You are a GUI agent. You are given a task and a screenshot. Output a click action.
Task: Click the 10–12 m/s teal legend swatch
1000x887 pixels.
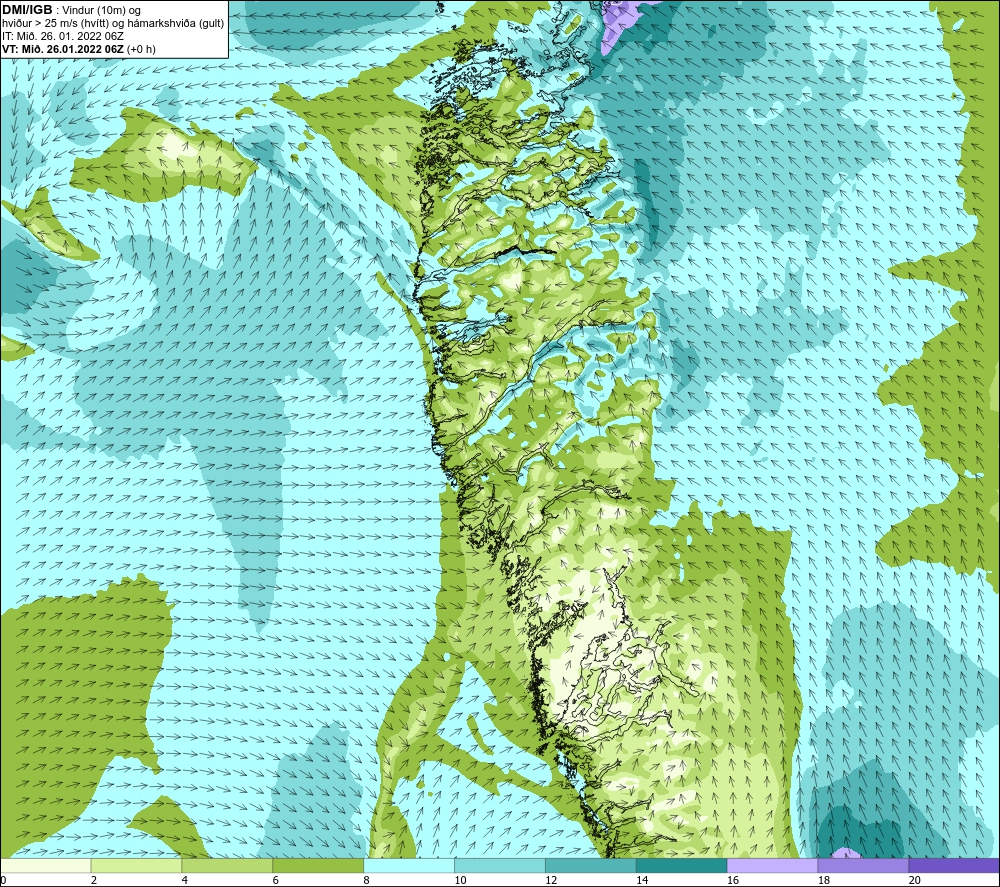[500, 865]
